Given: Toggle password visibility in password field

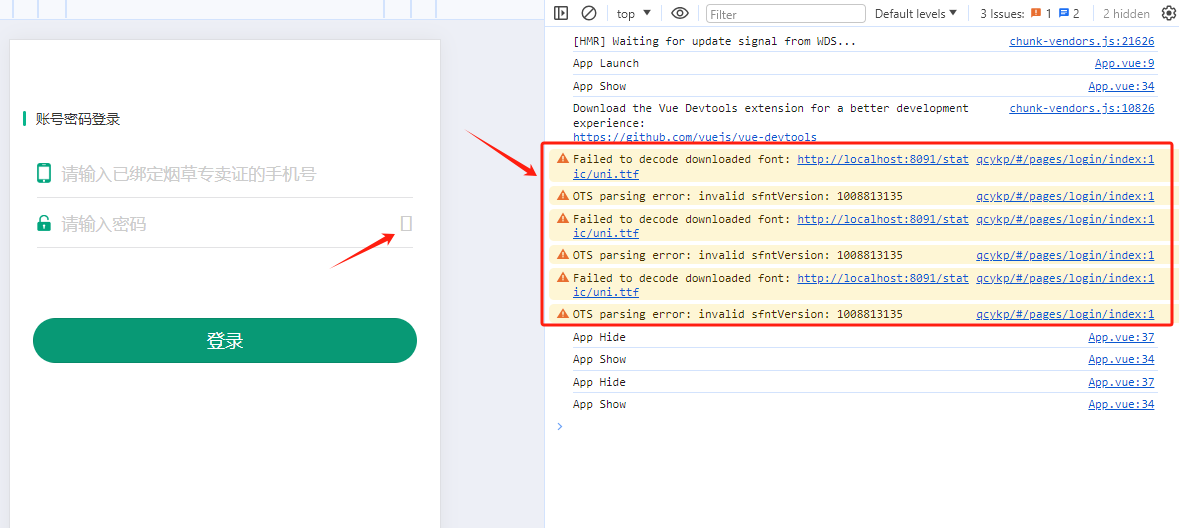Looking at the screenshot, I should click(x=406, y=224).
